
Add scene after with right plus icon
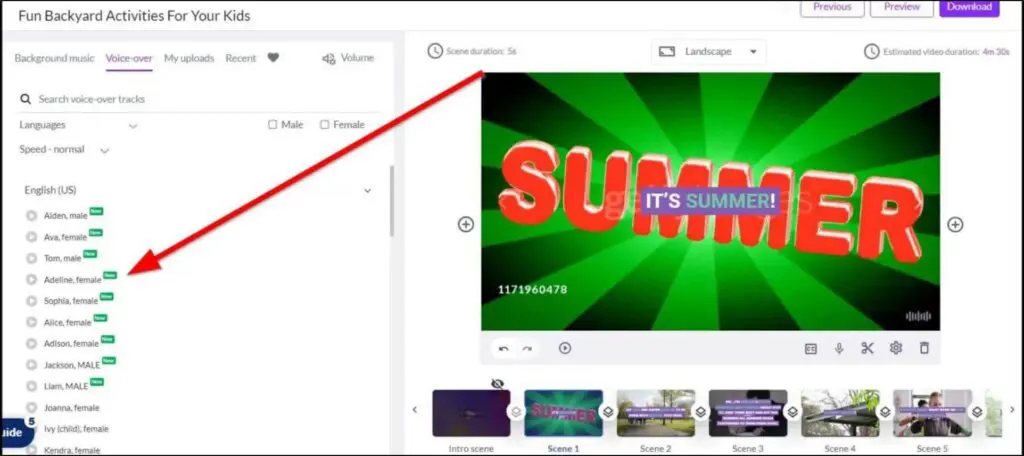coord(955,224)
